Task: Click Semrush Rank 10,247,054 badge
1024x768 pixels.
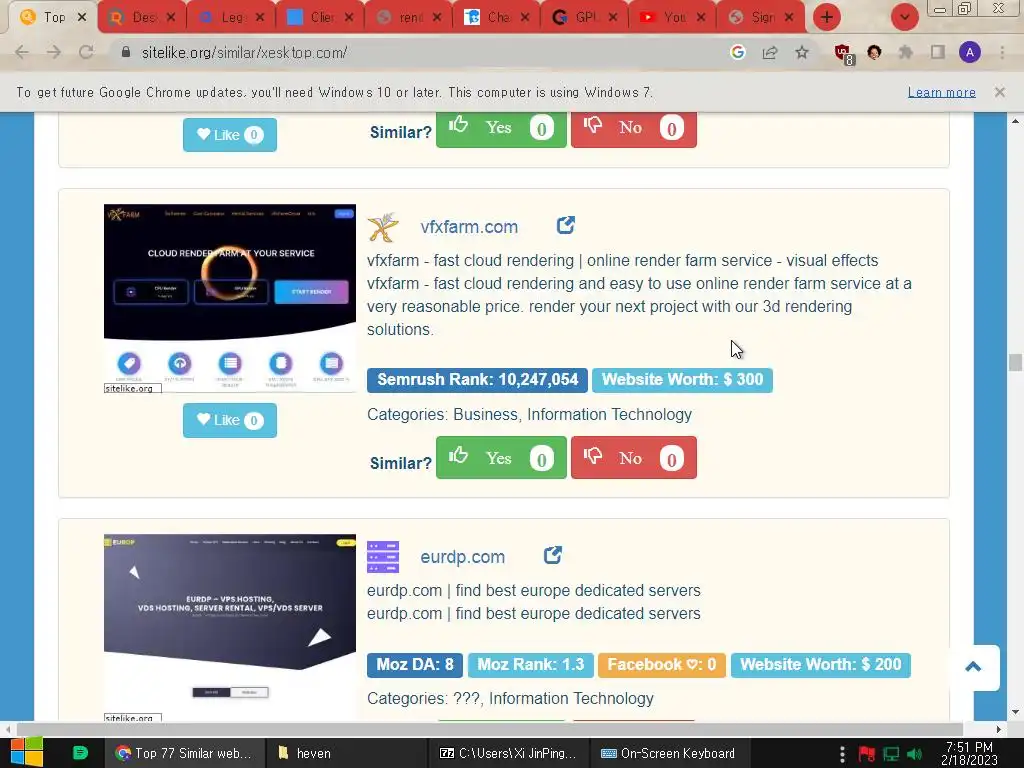Action: (x=477, y=380)
